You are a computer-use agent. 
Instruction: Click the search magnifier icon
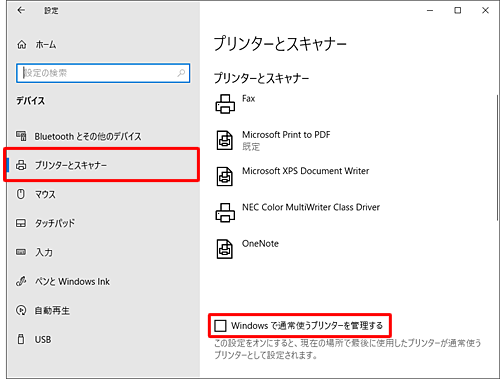click(181, 73)
